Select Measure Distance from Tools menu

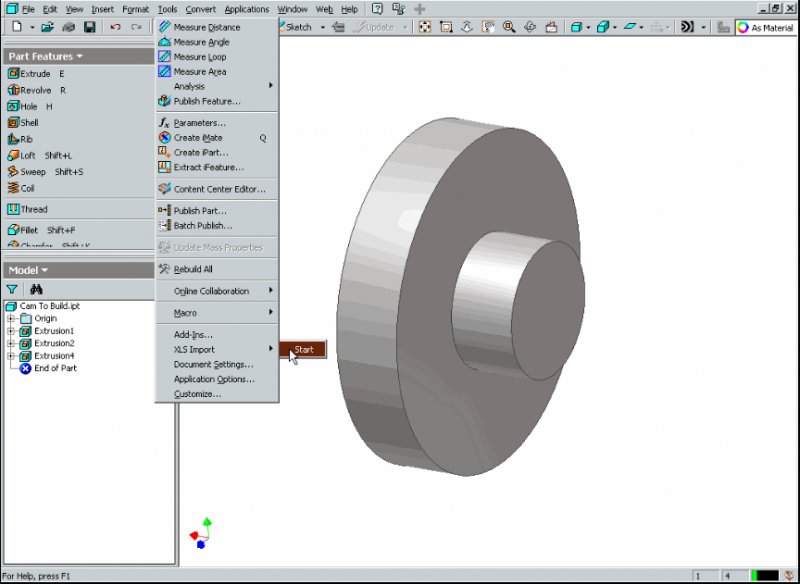coord(217,27)
